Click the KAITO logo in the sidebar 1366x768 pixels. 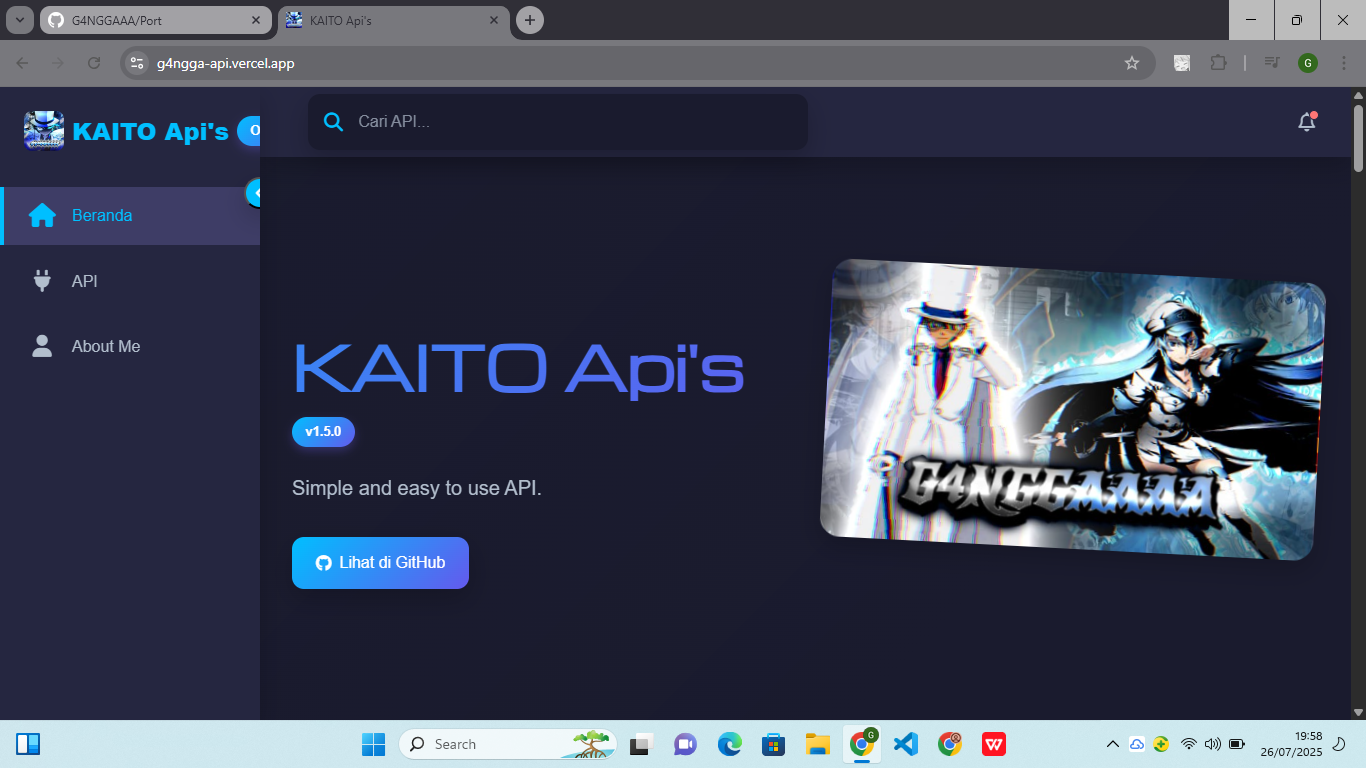41,130
